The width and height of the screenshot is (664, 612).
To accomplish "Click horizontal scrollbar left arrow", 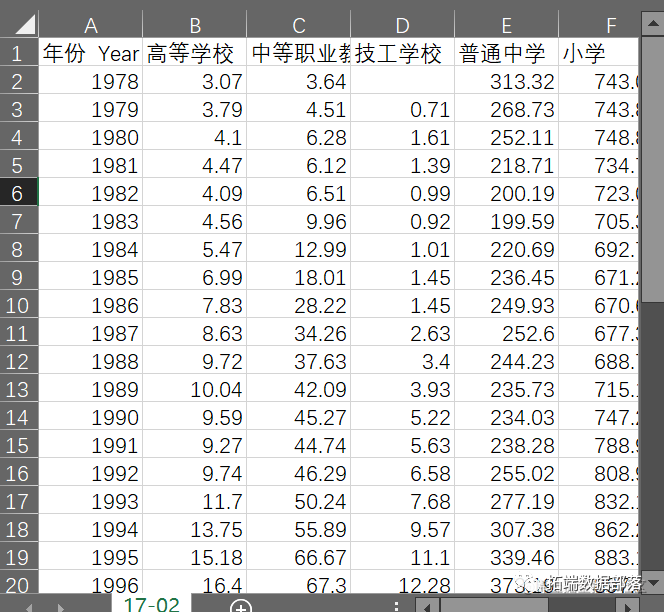I will 427,606.
